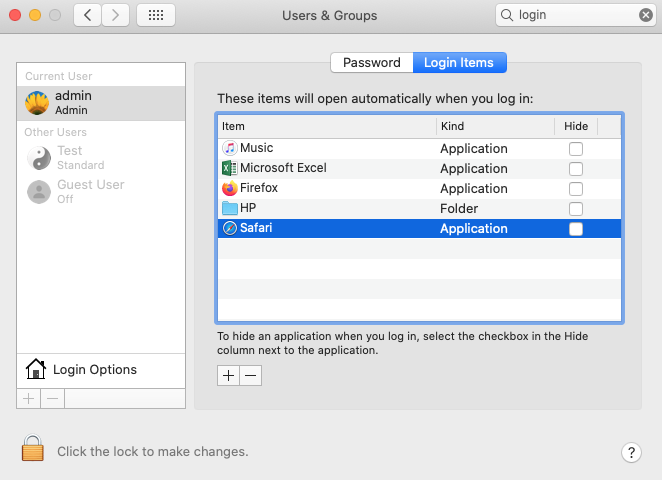Click the Safari compass icon

[x=229, y=228]
